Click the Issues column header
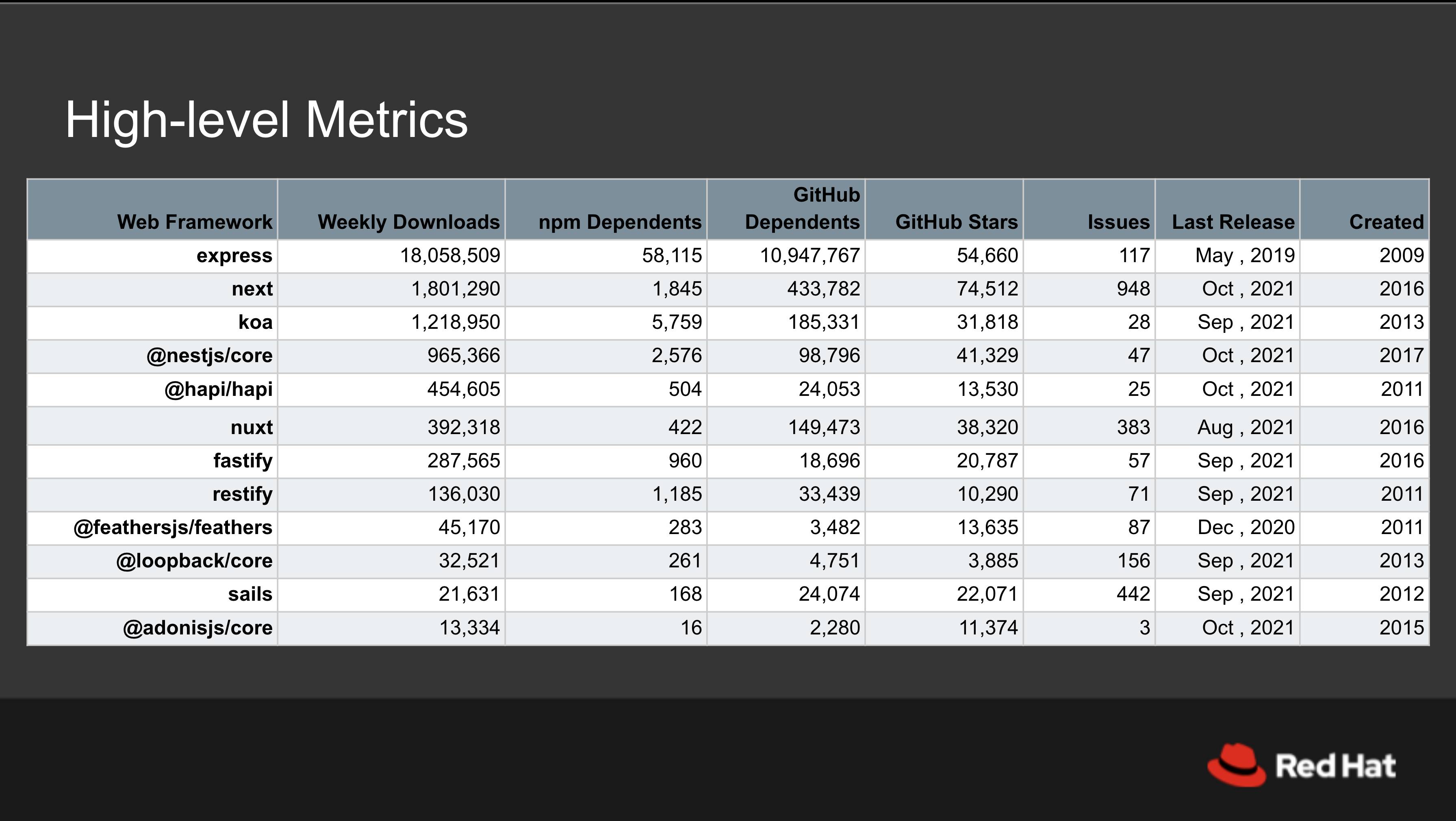This screenshot has width=1456, height=821. [x=1118, y=222]
